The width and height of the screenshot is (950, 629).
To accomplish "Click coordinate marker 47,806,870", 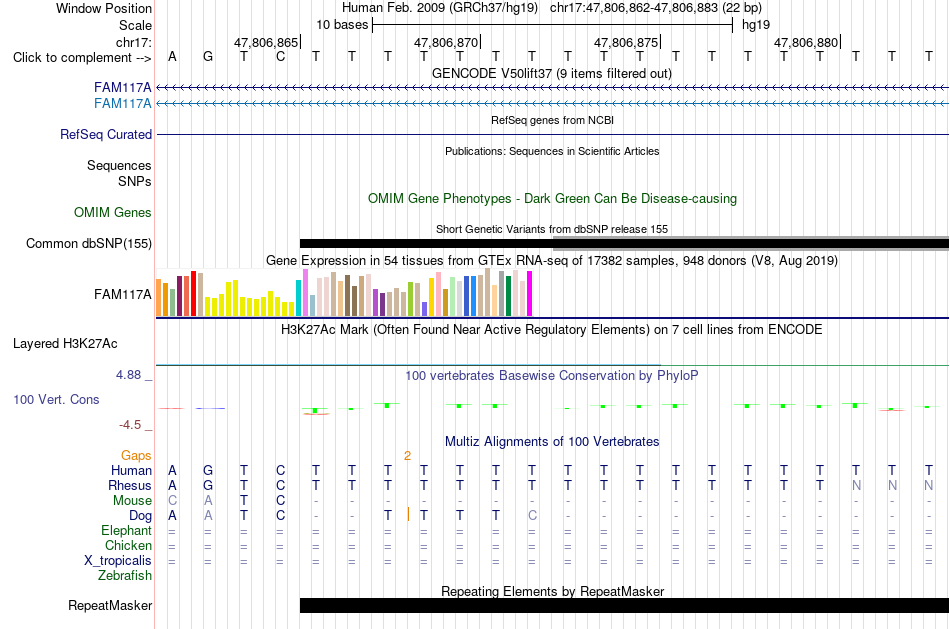I will [x=446, y=42].
